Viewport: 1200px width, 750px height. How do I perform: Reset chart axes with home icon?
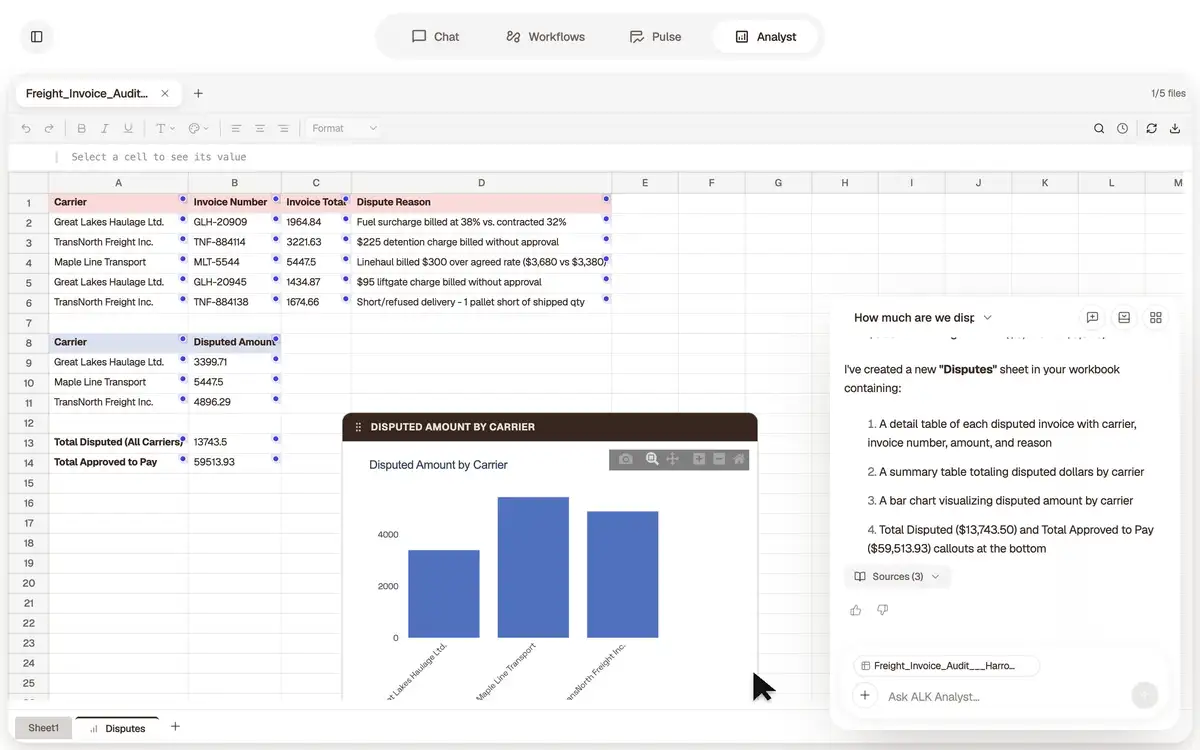pyautogui.click(x=739, y=459)
